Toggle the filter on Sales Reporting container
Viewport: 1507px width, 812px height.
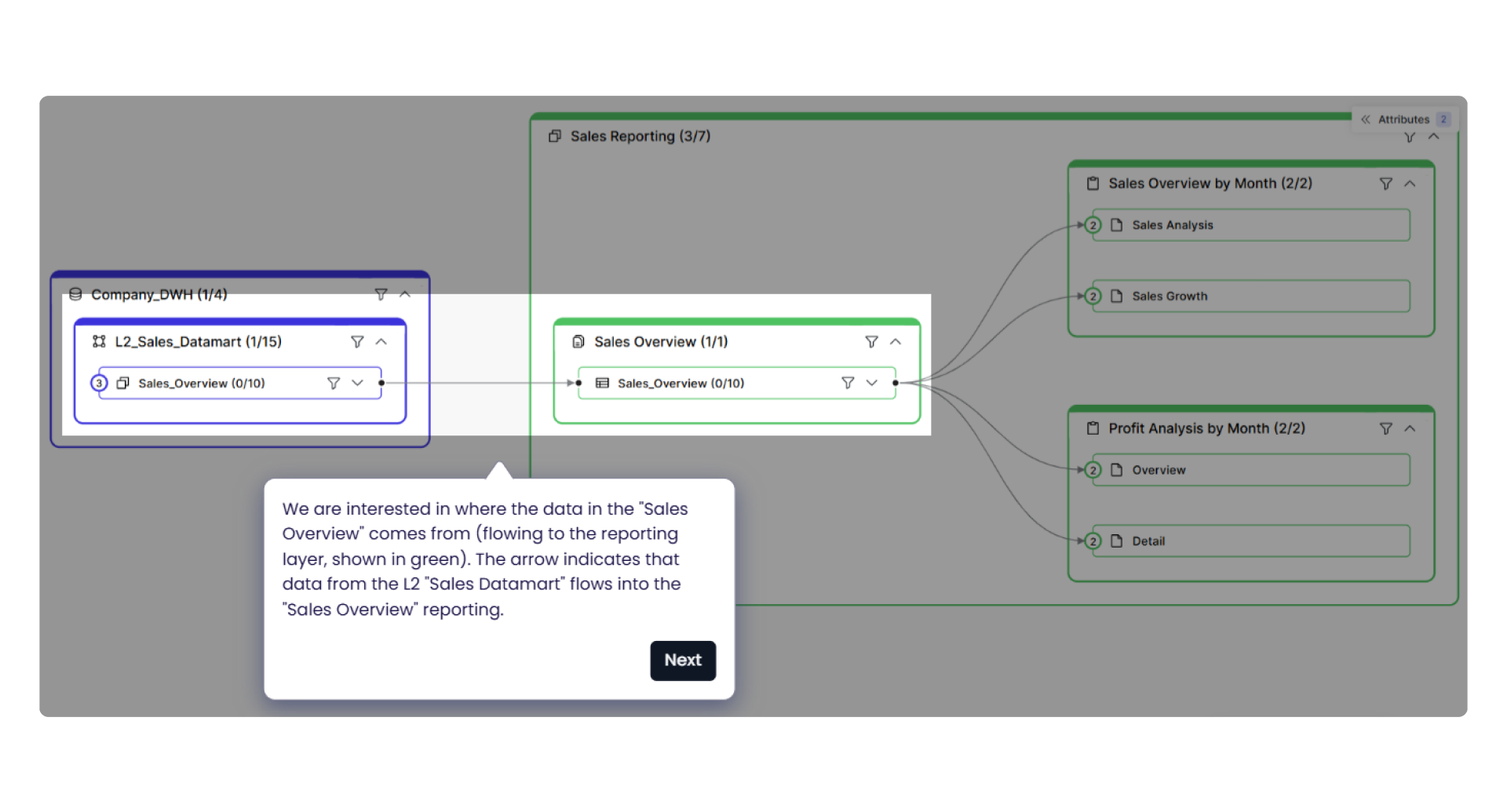point(1410,137)
